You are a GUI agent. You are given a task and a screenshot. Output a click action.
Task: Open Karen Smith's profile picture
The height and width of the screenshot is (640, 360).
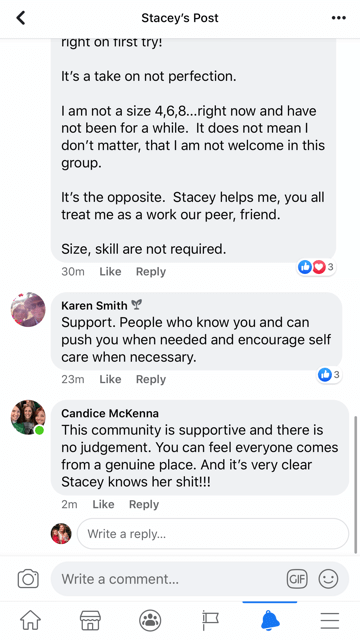pos(28,309)
